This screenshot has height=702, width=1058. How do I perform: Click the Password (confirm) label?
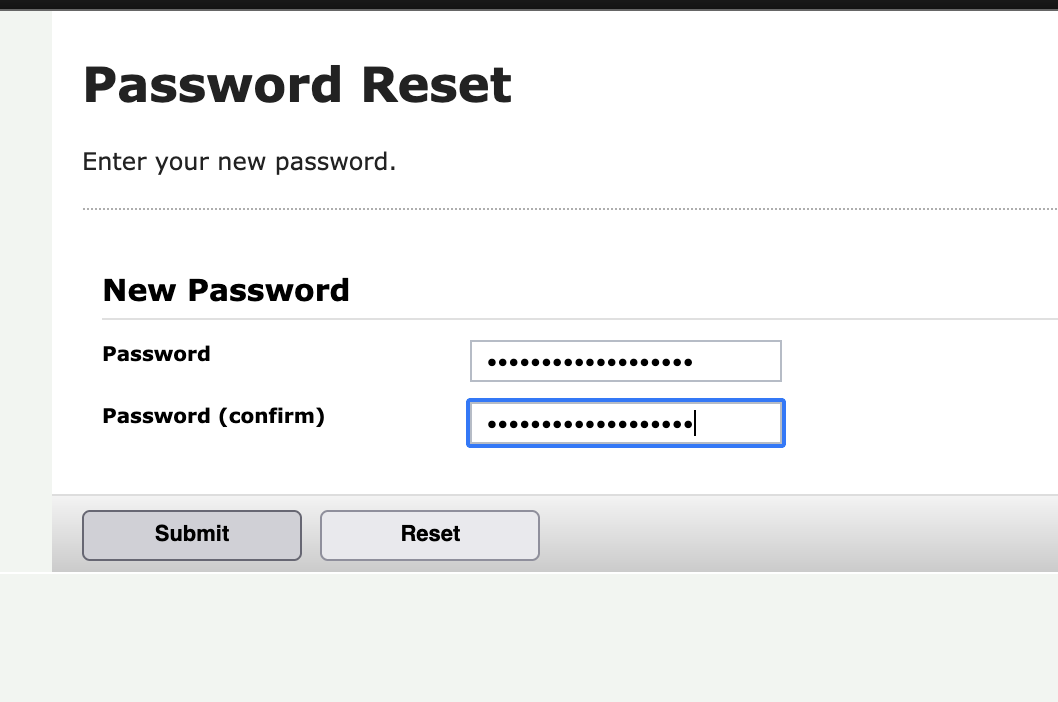click(x=213, y=416)
